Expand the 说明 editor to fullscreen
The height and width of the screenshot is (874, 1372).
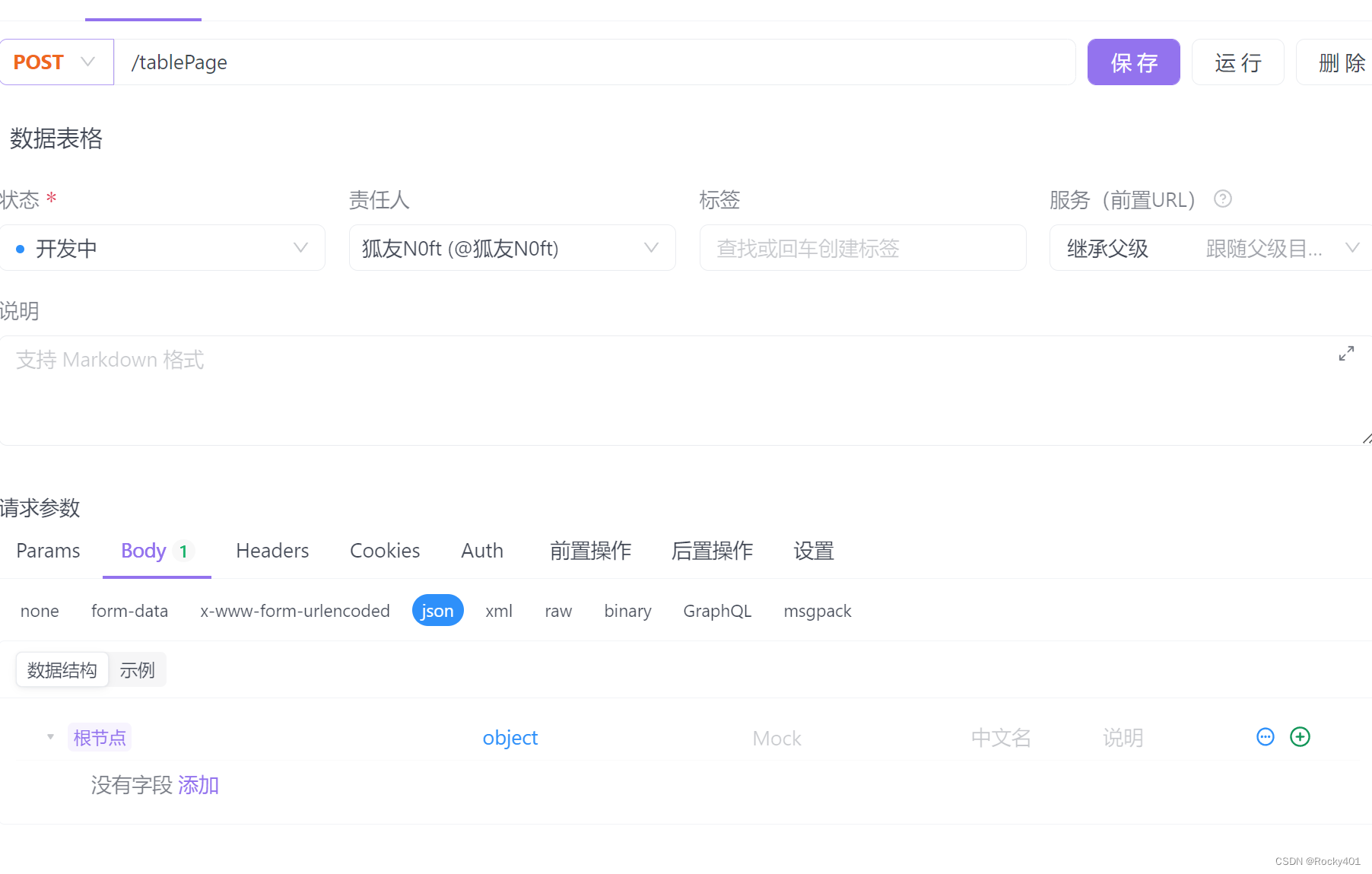1347,352
